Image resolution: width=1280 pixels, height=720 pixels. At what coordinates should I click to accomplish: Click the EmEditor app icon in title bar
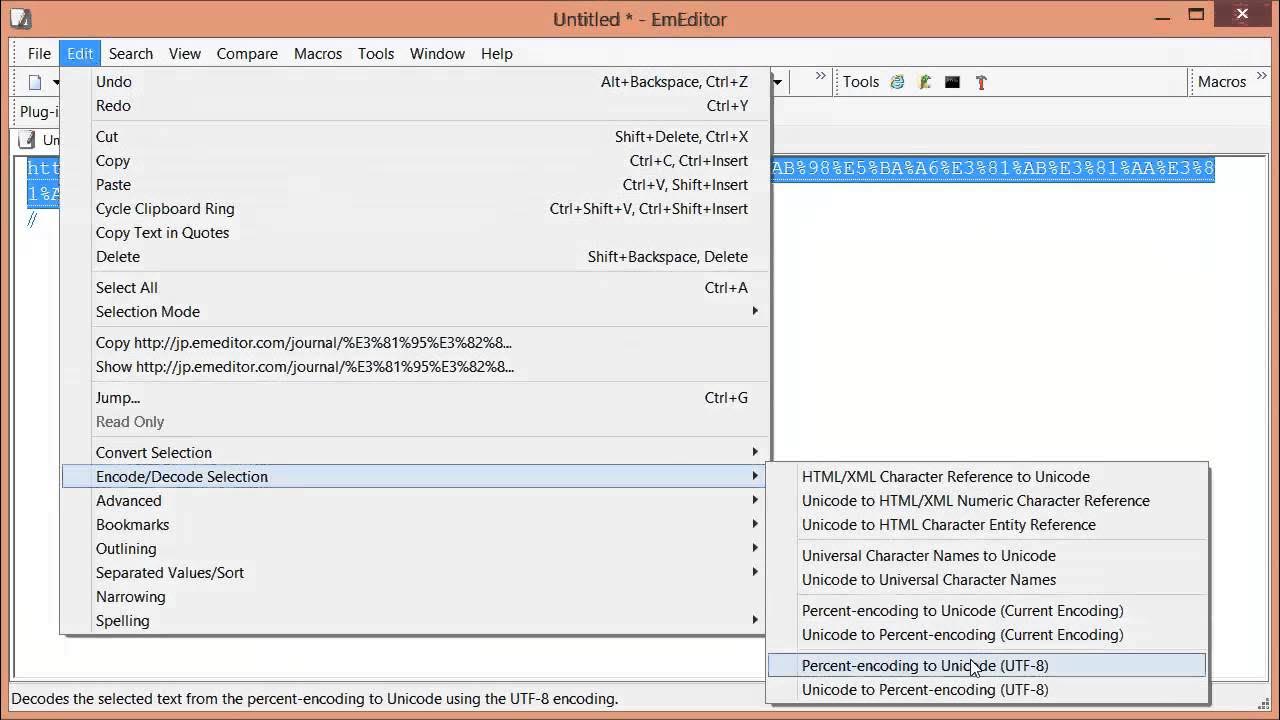coord(20,18)
